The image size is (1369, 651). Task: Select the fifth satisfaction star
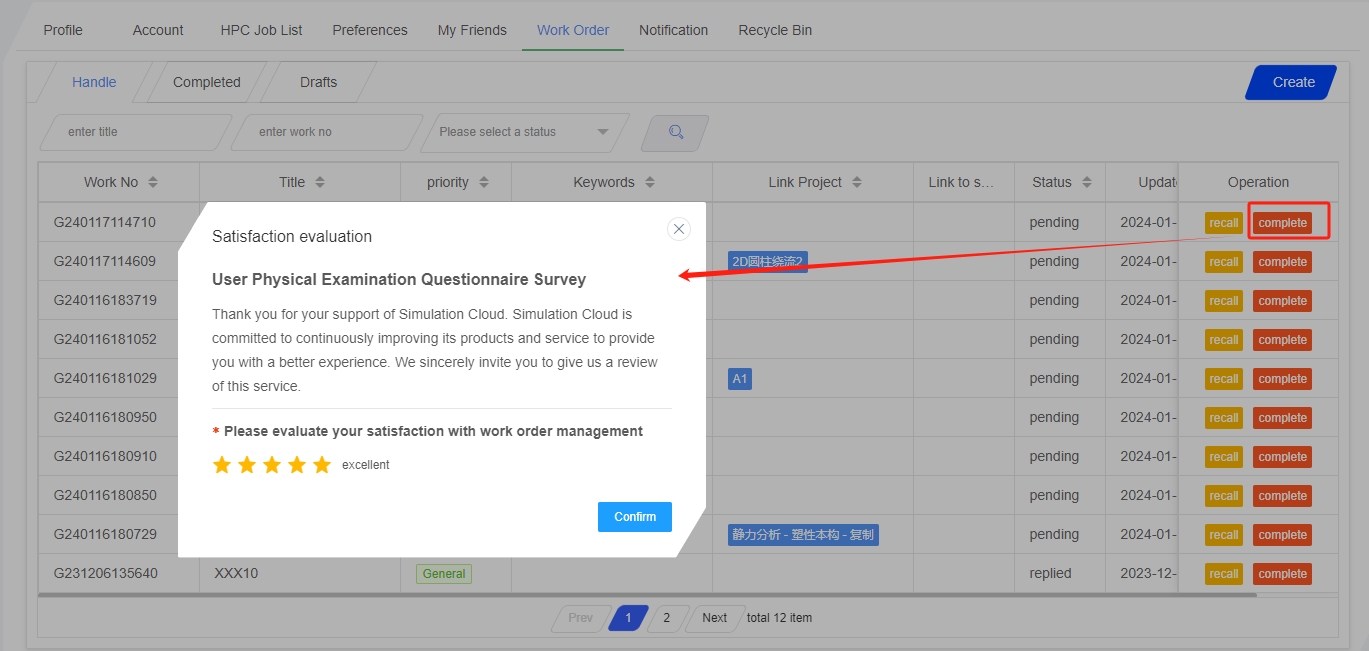coord(322,465)
